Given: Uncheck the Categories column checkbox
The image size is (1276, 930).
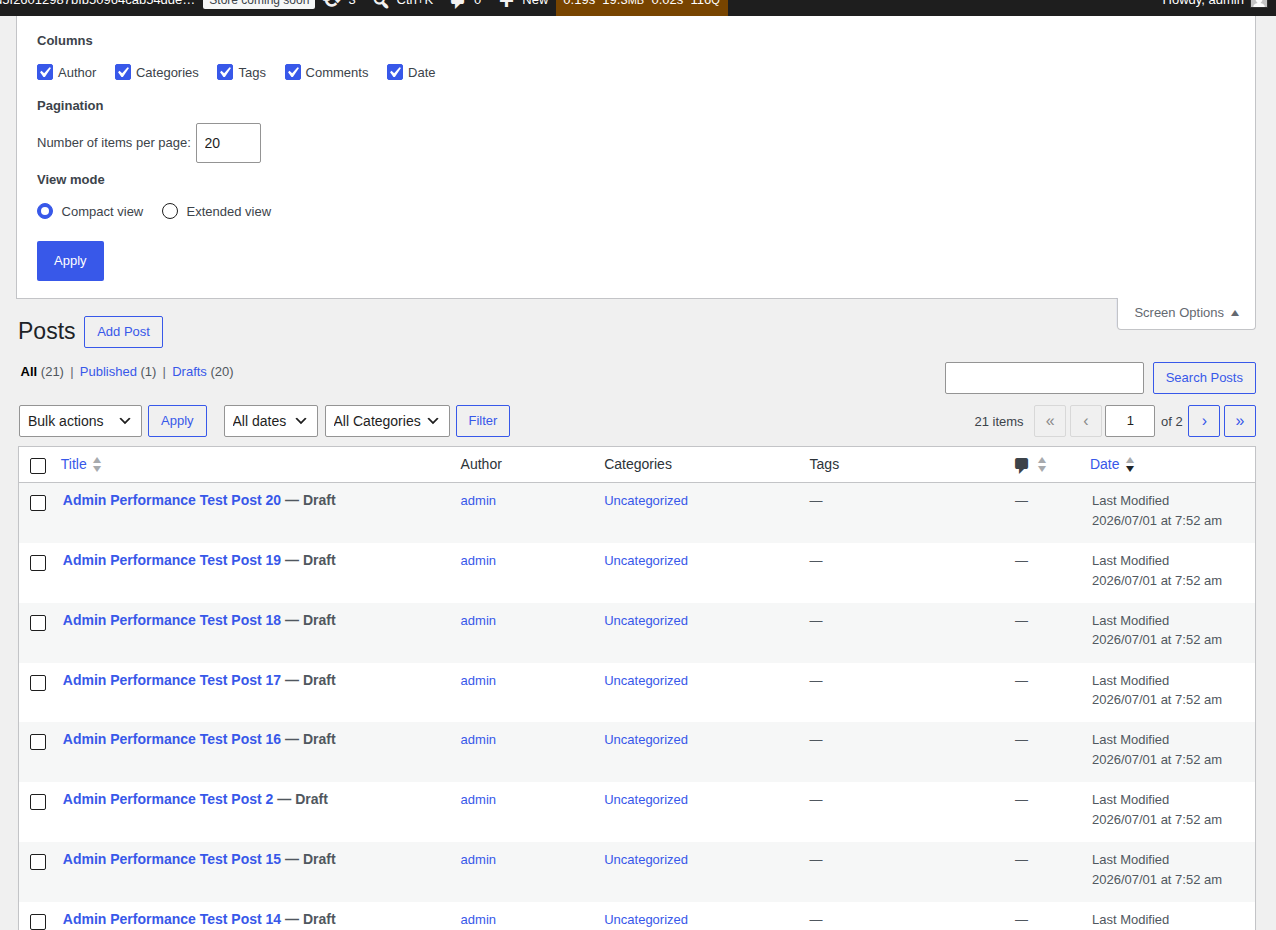Looking at the screenshot, I should [x=123, y=72].
